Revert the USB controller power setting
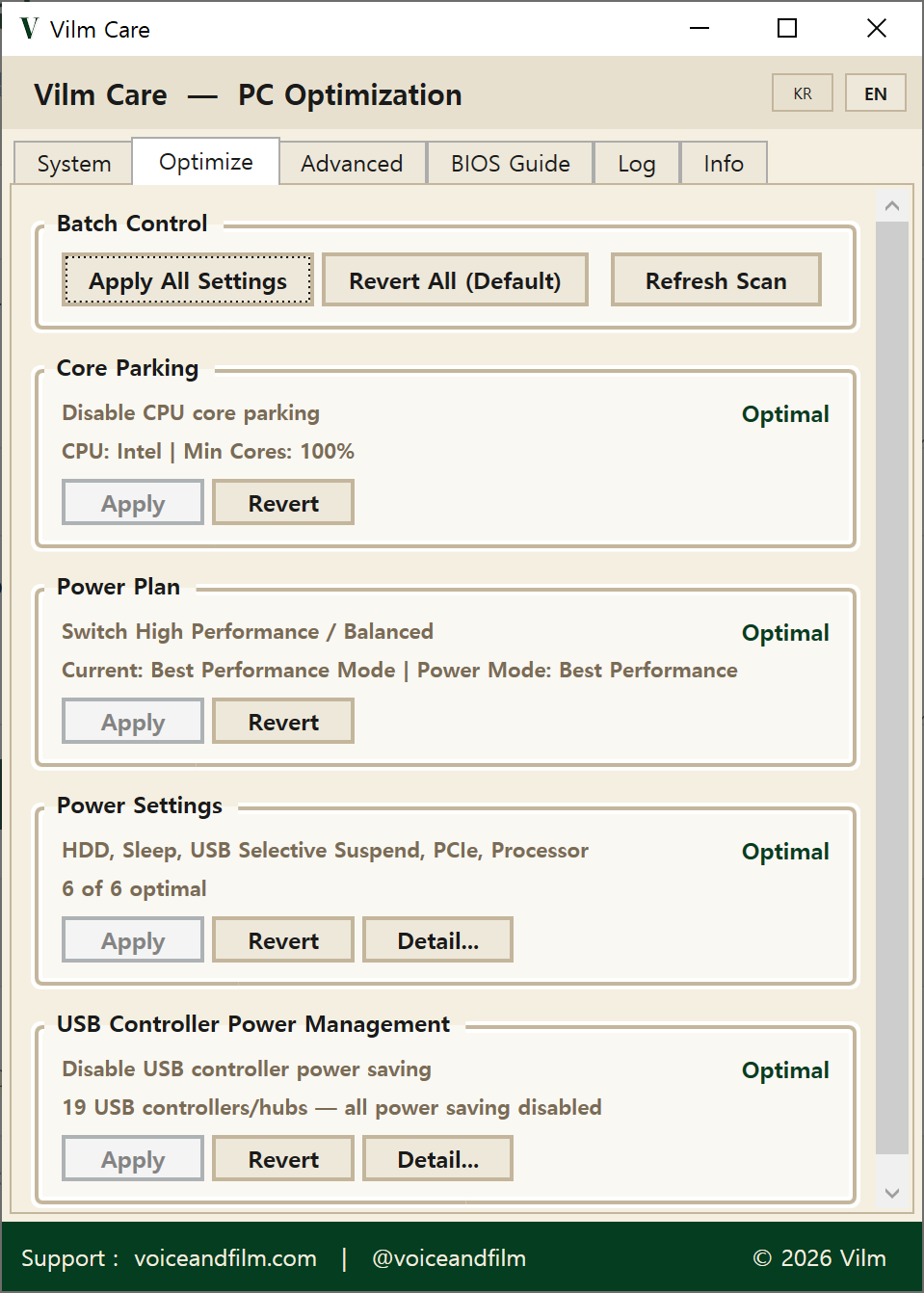This screenshot has width=924, height=1293. tap(282, 1158)
